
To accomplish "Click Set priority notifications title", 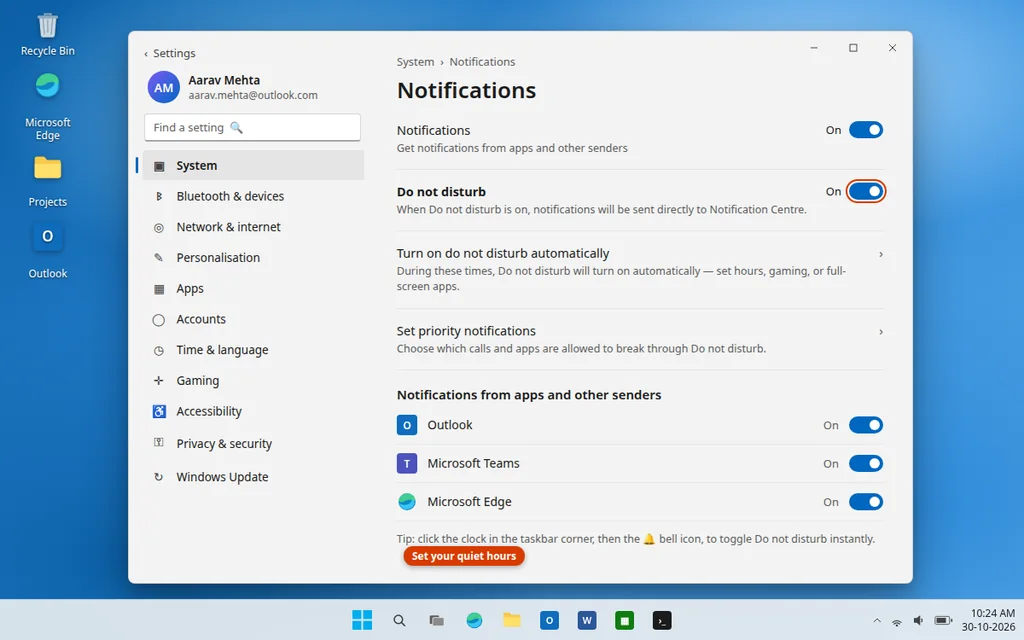I will point(466,331).
